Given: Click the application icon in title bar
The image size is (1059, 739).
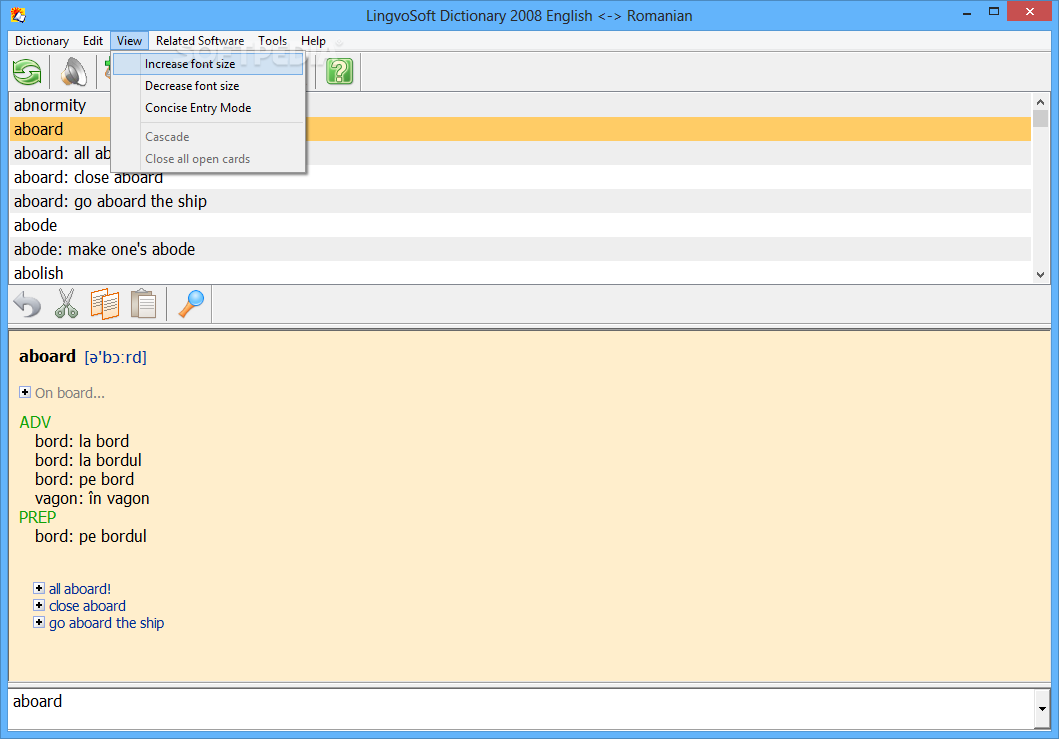Looking at the screenshot, I should point(18,14).
